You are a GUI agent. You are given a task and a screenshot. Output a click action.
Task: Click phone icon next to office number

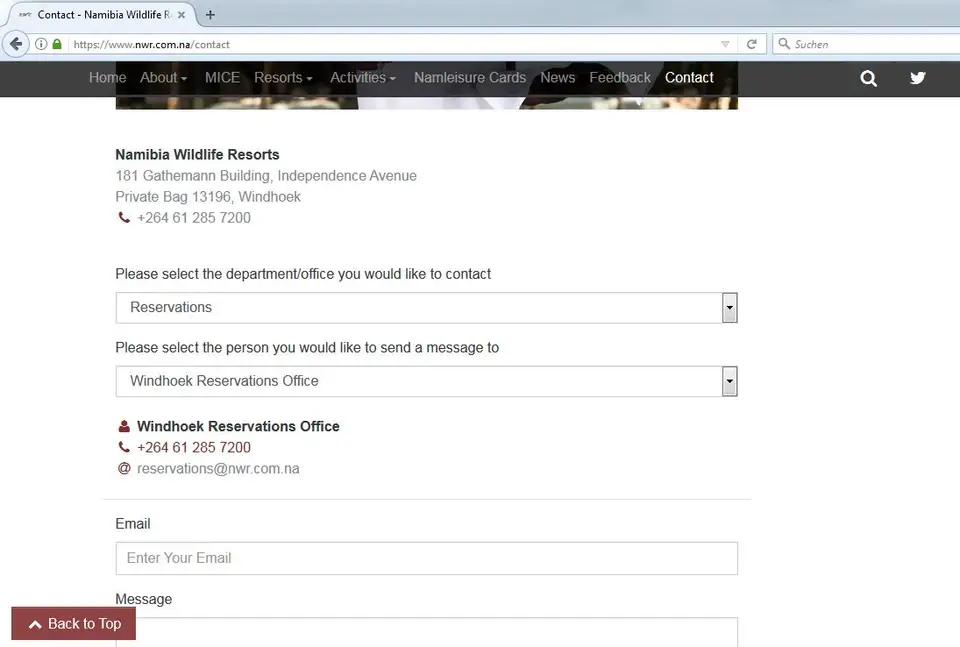124,447
